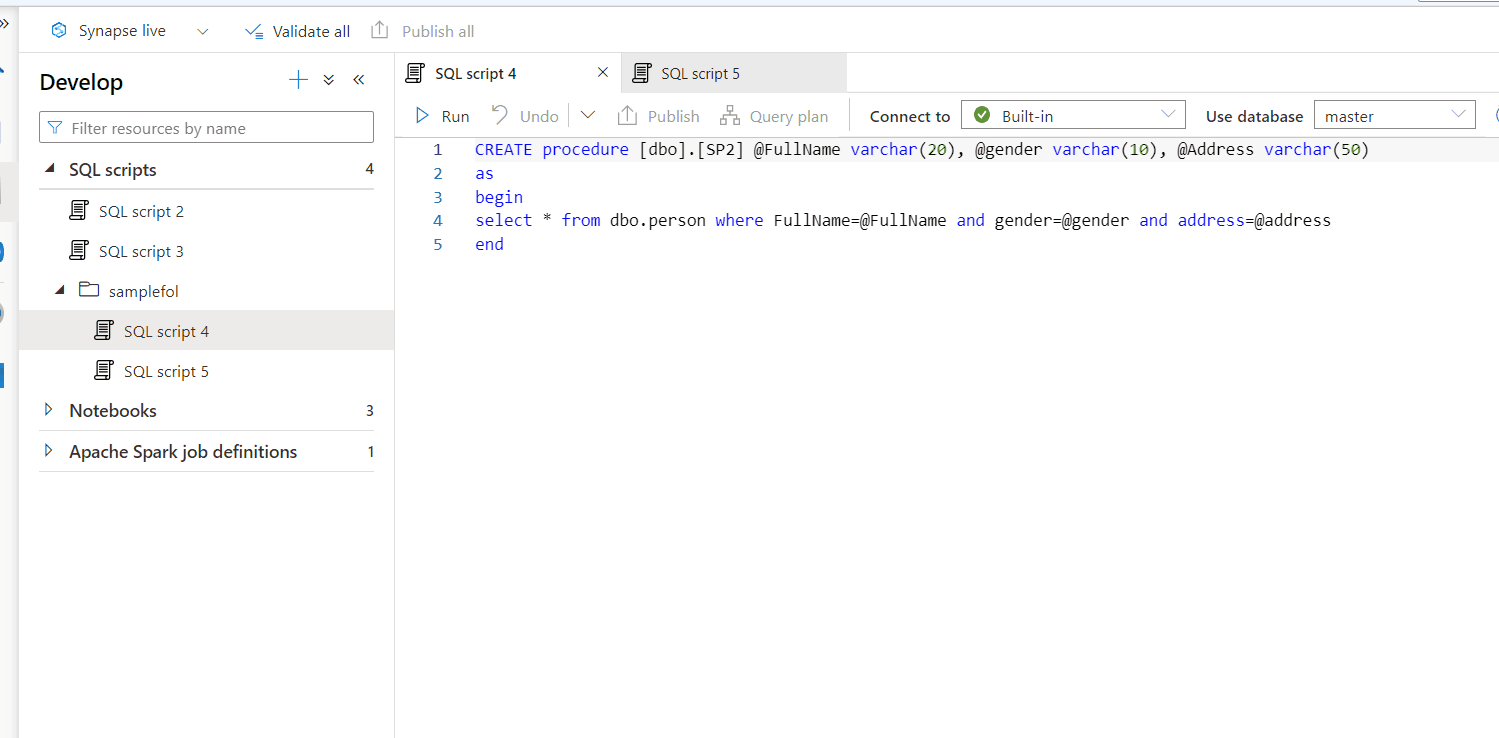1499x738 pixels.
Task: Open the undo options chevron
Action: point(587,116)
